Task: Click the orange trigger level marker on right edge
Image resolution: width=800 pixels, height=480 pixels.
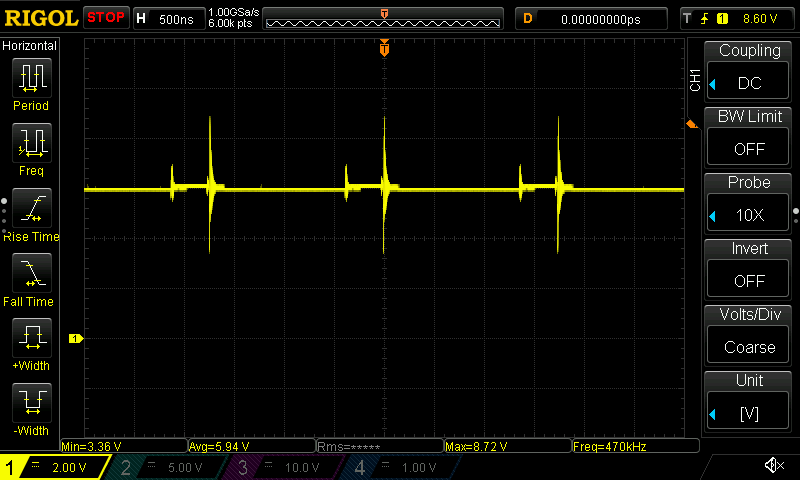Action: [x=692, y=124]
